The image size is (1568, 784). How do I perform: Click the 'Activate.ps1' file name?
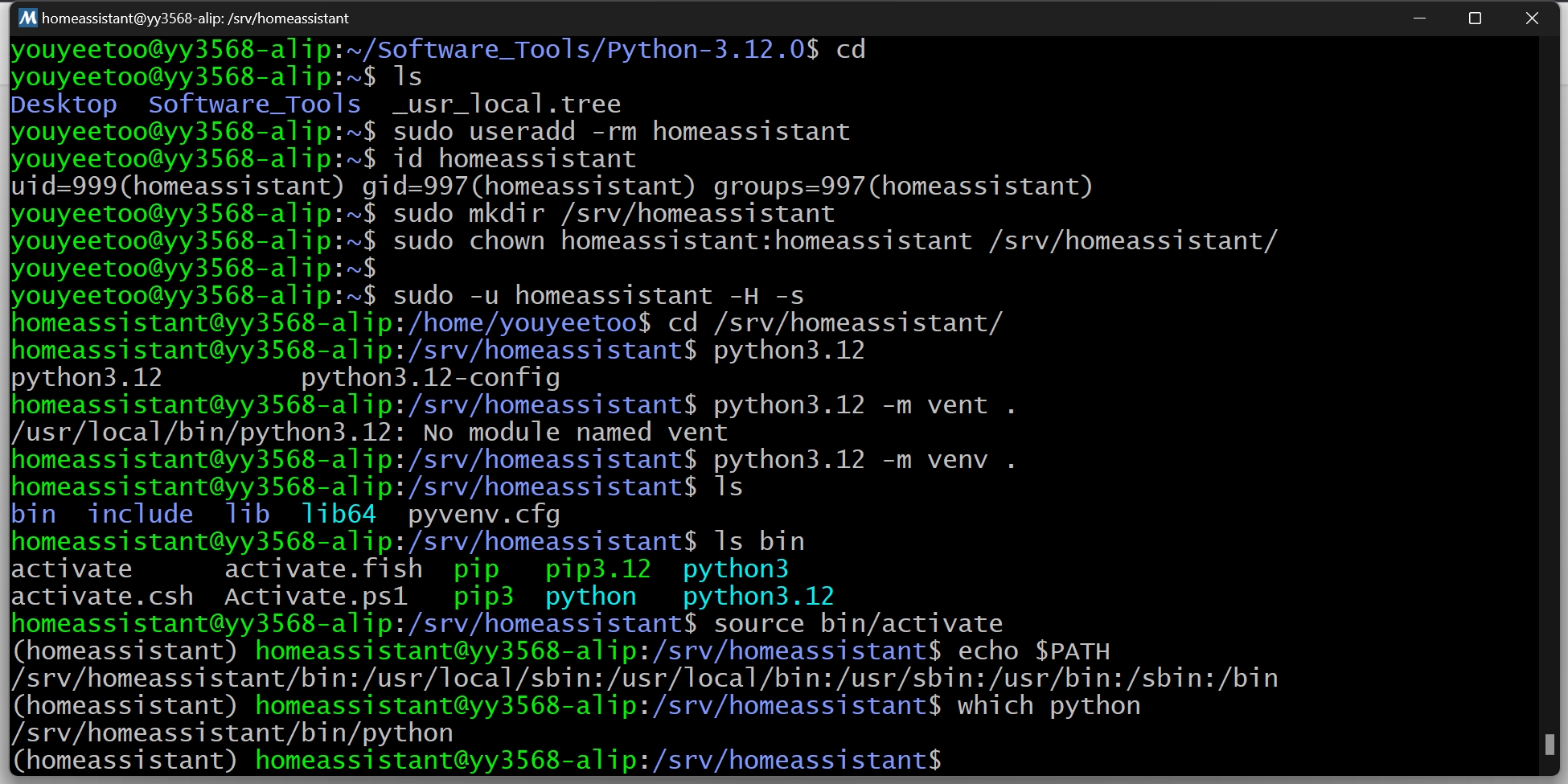(315, 596)
